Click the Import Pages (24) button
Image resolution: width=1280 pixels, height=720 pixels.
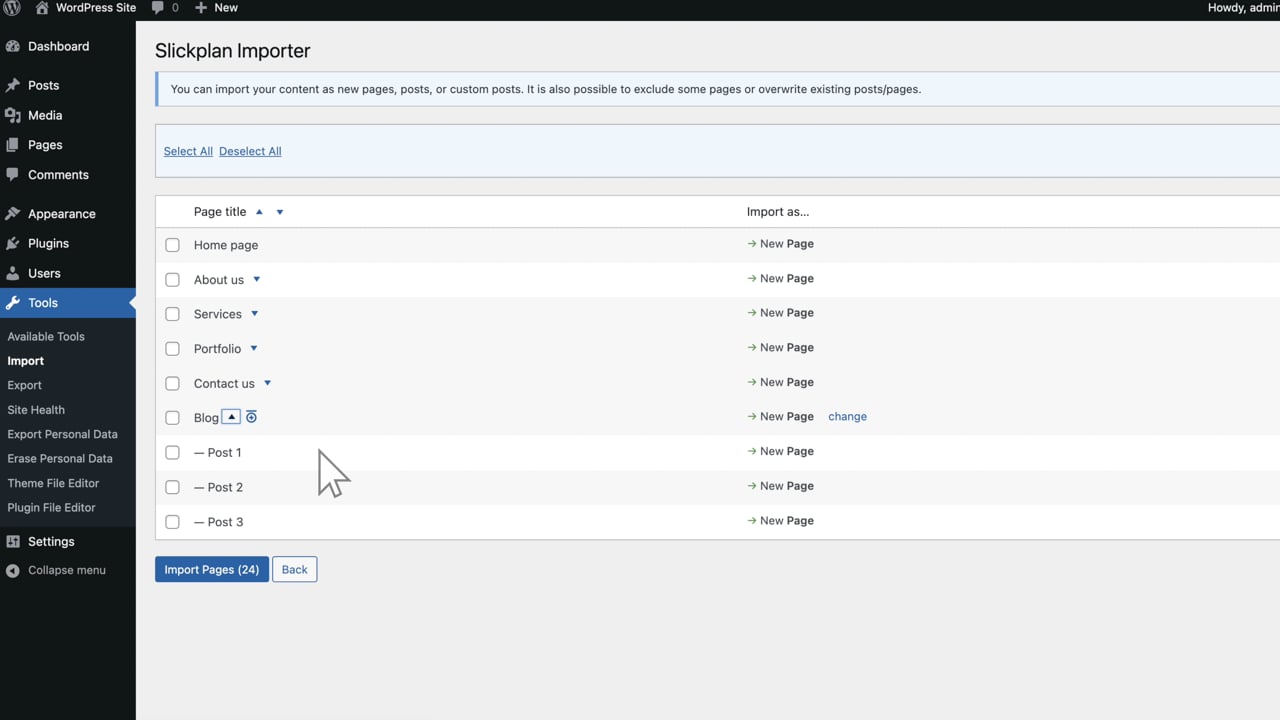pyautogui.click(x=212, y=569)
